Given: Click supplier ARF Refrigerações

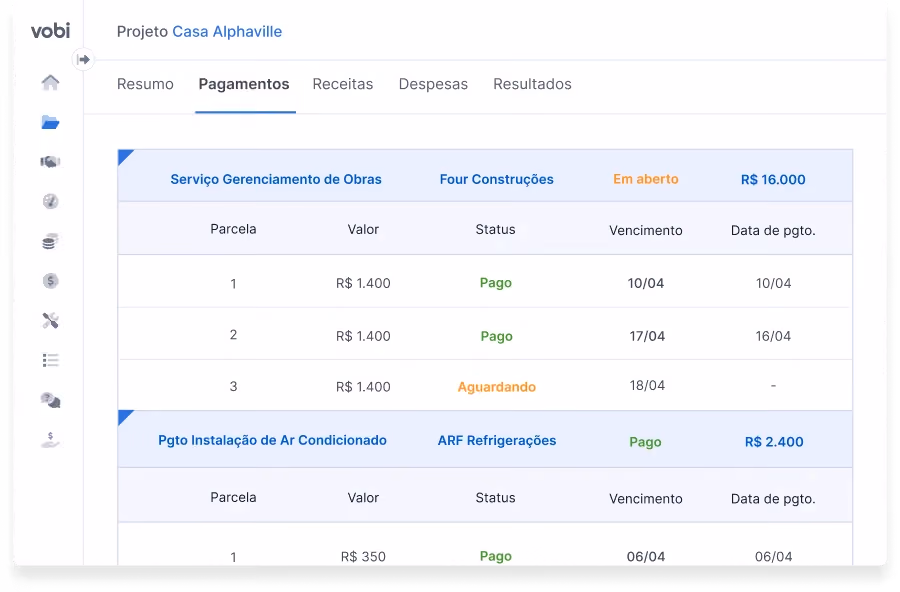Looking at the screenshot, I should coord(497,440).
